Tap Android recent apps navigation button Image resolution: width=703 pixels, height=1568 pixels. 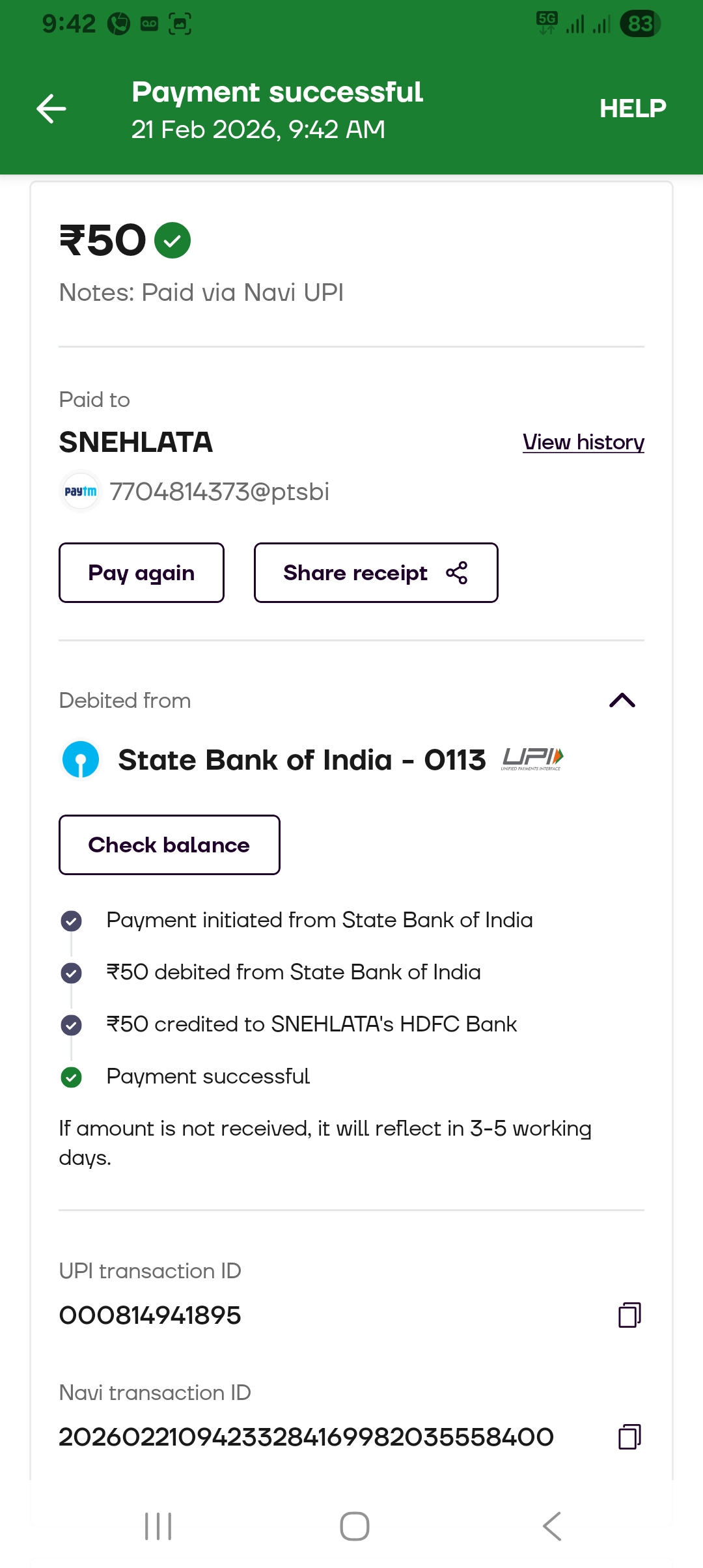[x=158, y=1526]
